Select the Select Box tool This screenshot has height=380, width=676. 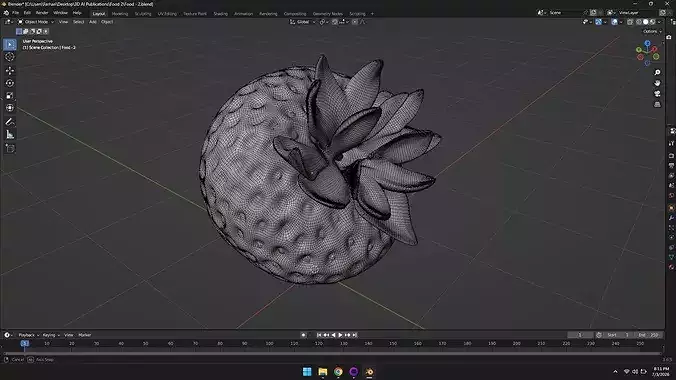[x=10, y=44]
